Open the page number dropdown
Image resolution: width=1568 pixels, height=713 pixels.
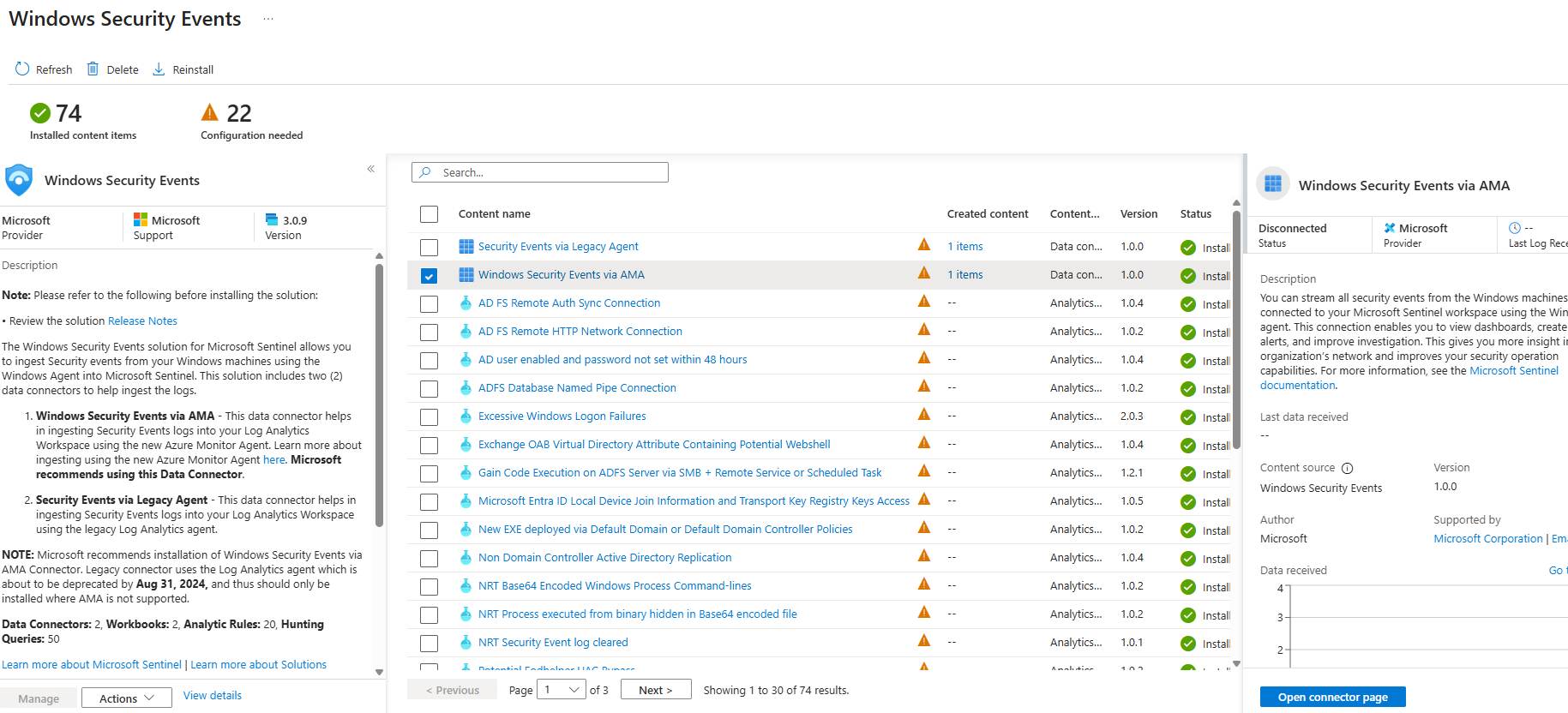click(x=561, y=690)
